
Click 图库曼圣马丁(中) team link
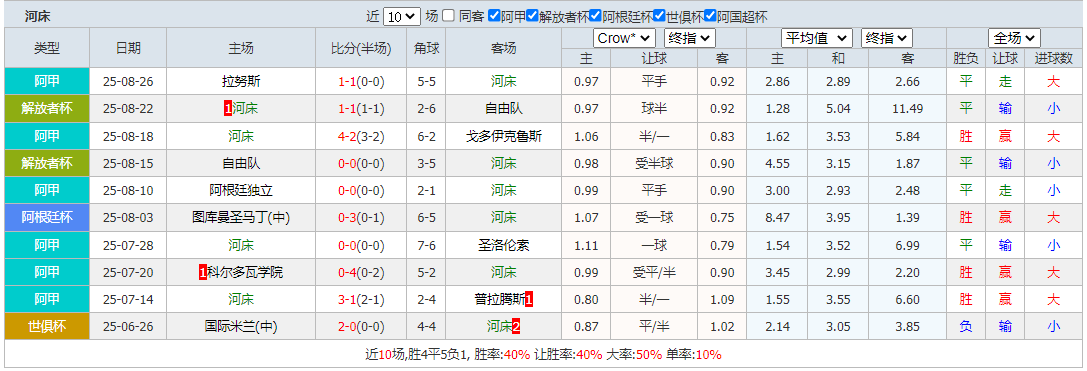tap(241, 218)
